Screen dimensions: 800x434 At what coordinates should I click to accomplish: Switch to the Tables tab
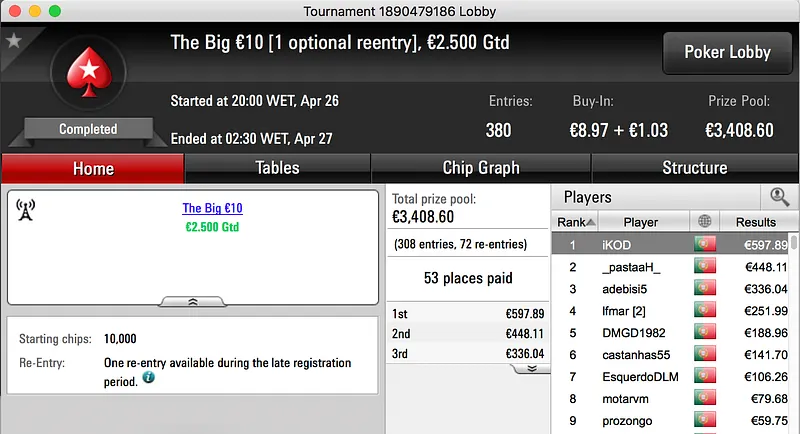pyautogui.click(x=277, y=168)
